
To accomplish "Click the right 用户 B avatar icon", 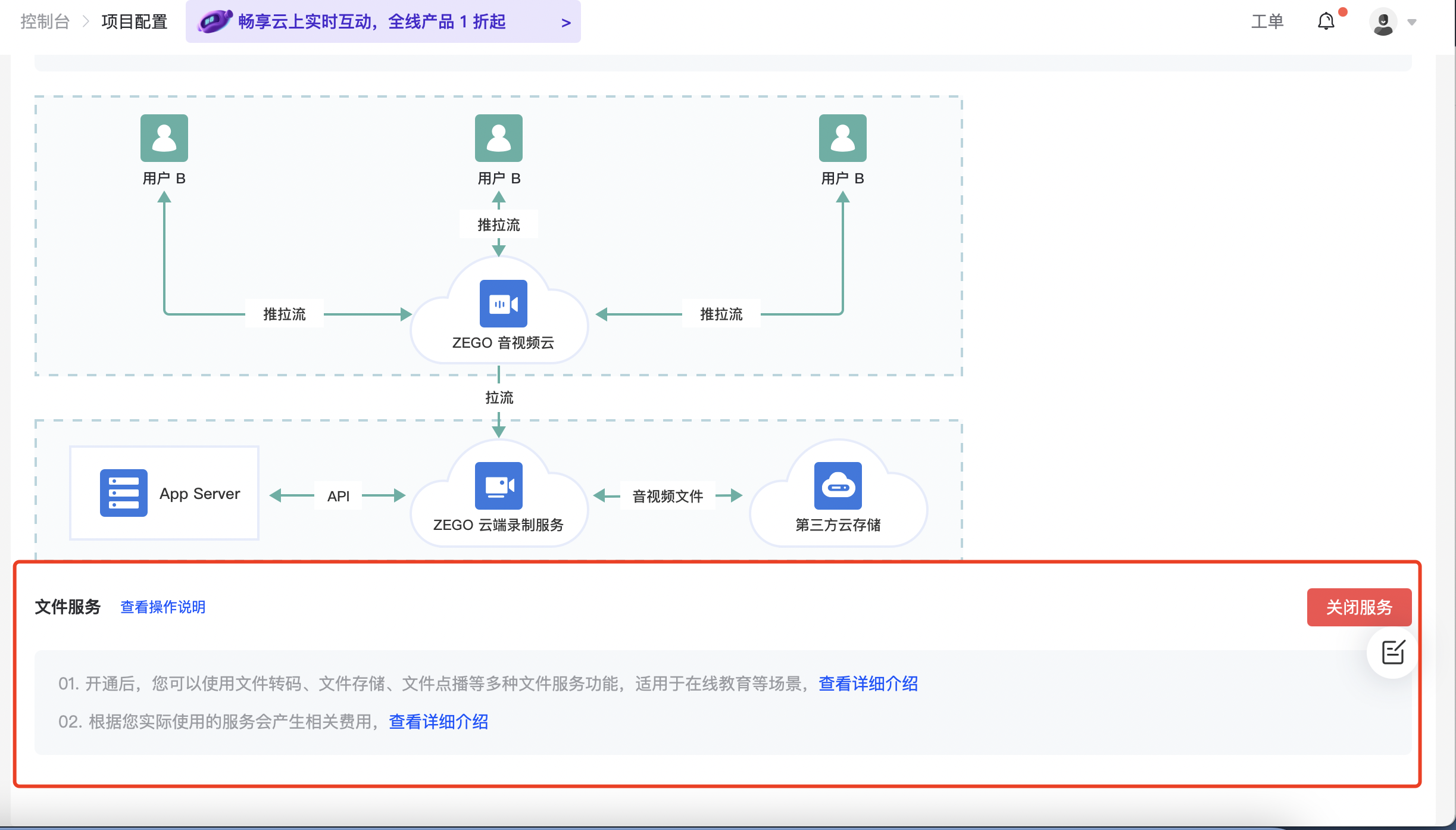I will click(842, 138).
